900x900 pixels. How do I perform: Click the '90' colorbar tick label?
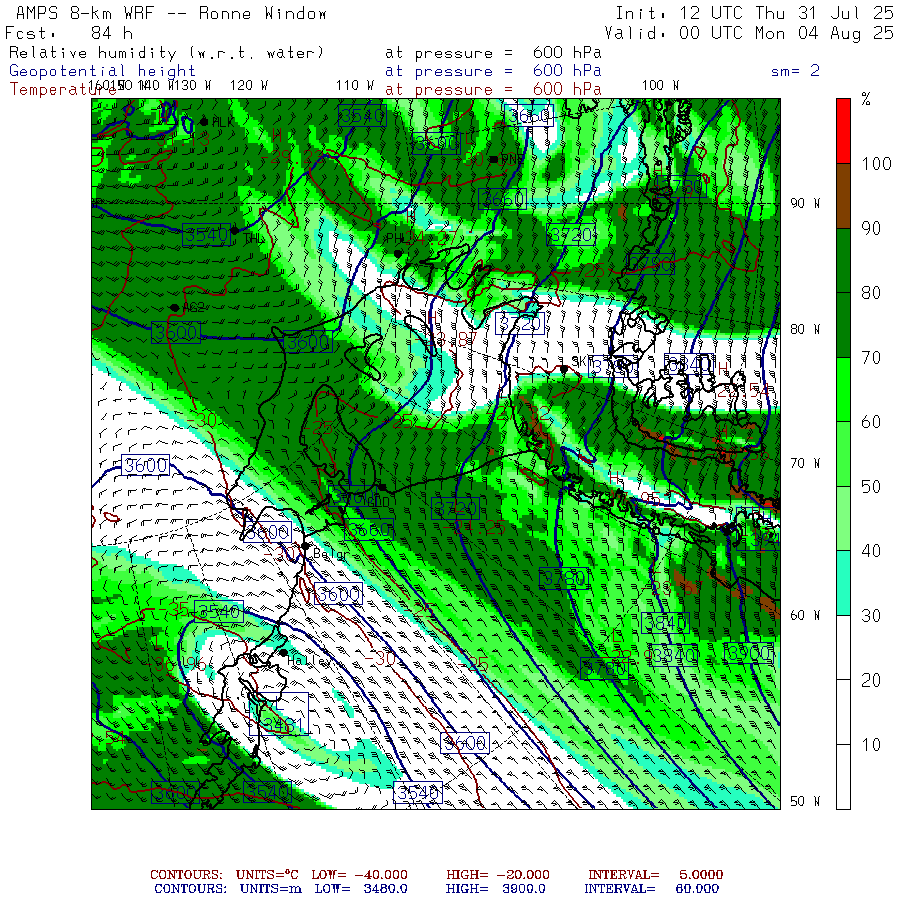click(871, 228)
